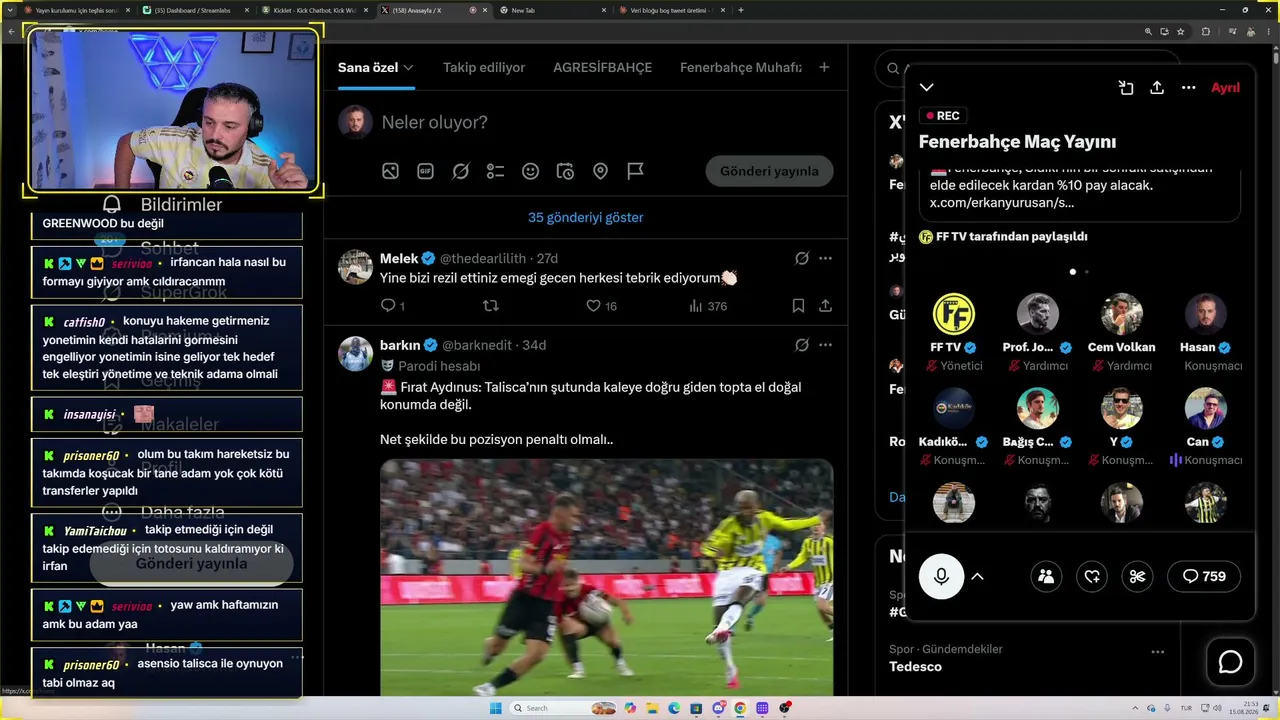1280x720 pixels.
Task: Show 35 new posts
Action: tap(586, 217)
